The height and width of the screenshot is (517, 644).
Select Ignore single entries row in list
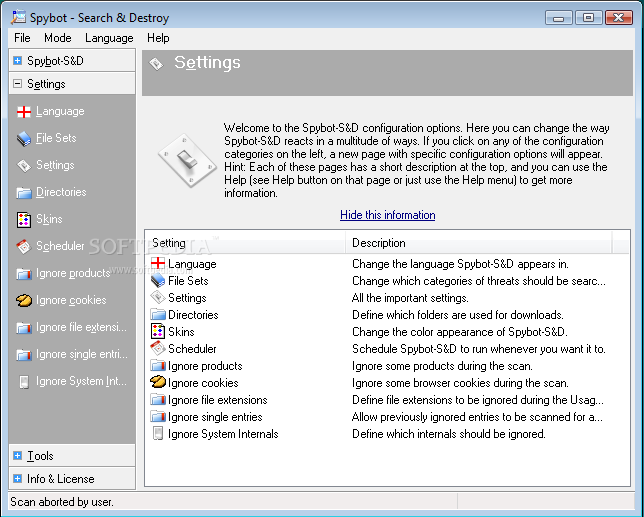[387, 417]
